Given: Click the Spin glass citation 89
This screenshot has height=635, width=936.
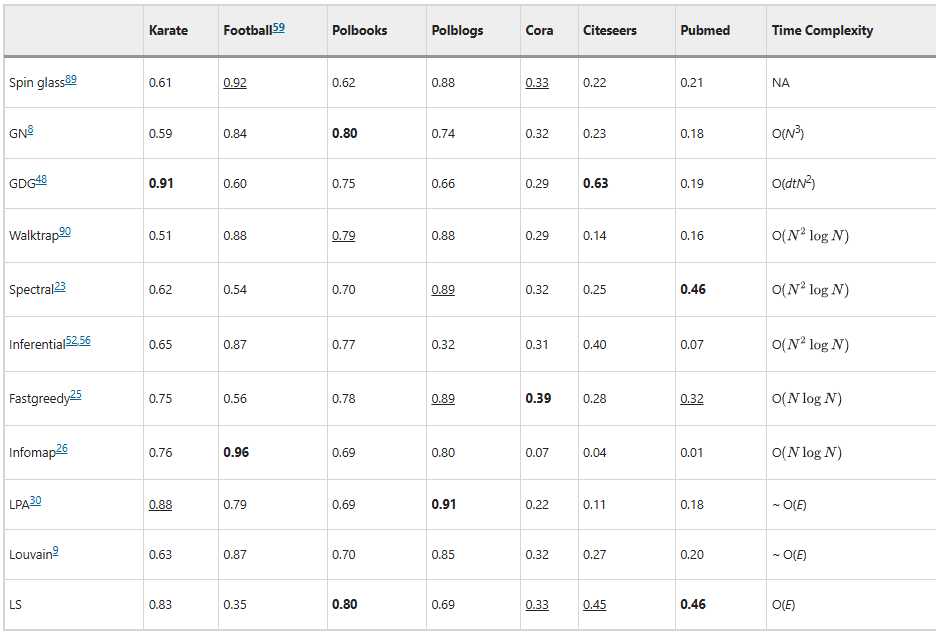Looking at the screenshot, I should 71,80.
